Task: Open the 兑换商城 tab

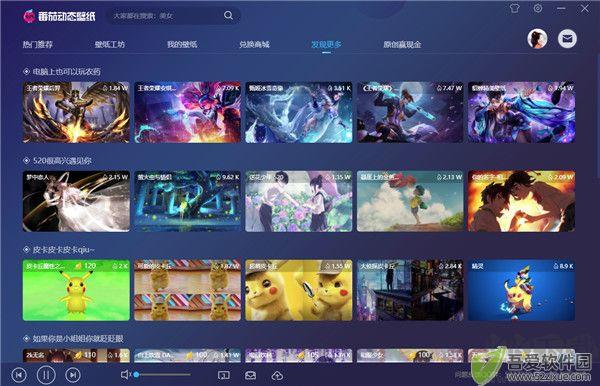Action: [254, 44]
